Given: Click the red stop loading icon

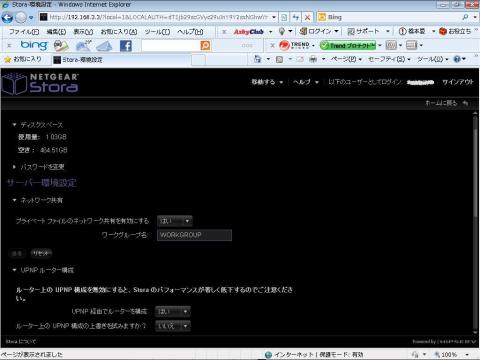Looking at the screenshot, I should click(307, 17).
